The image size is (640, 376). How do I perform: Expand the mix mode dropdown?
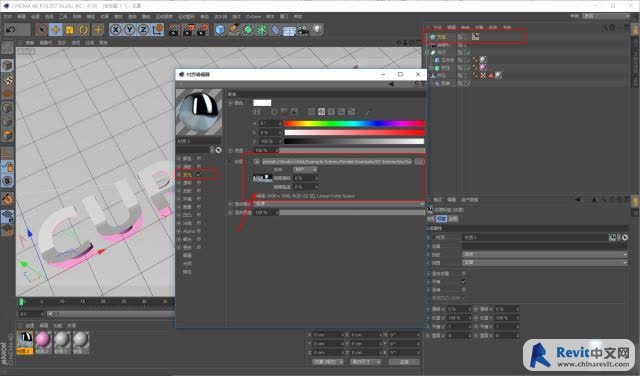339,204
